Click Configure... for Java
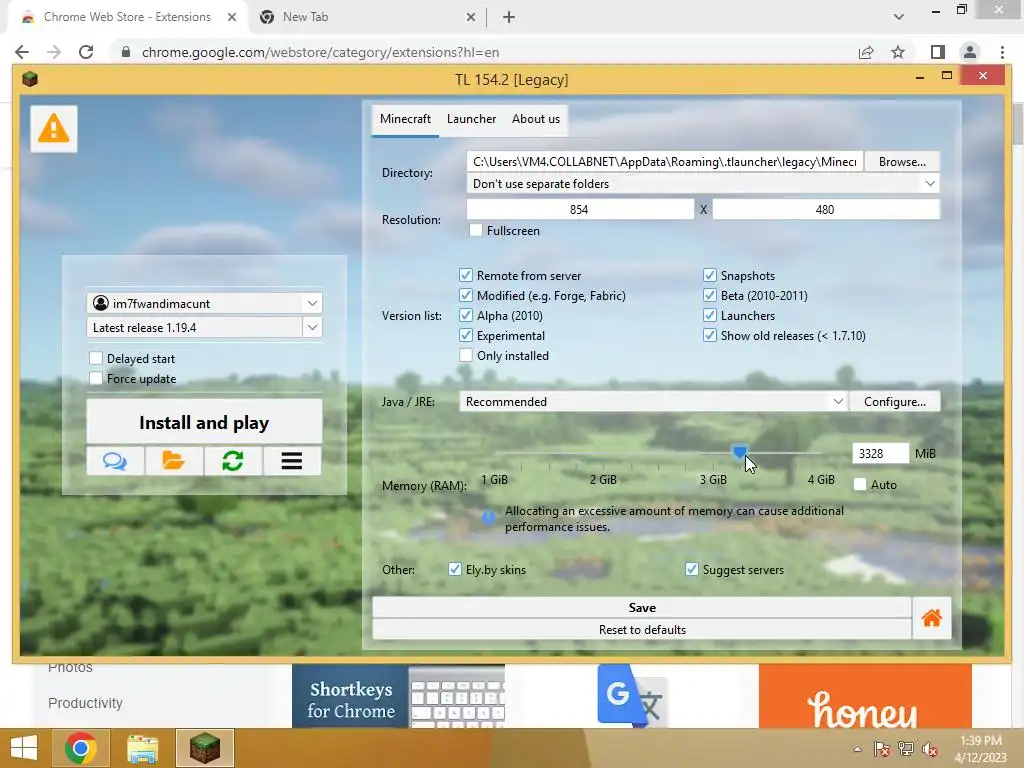The height and width of the screenshot is (768, 1024). pyautogui.click(x=895, y=402)
